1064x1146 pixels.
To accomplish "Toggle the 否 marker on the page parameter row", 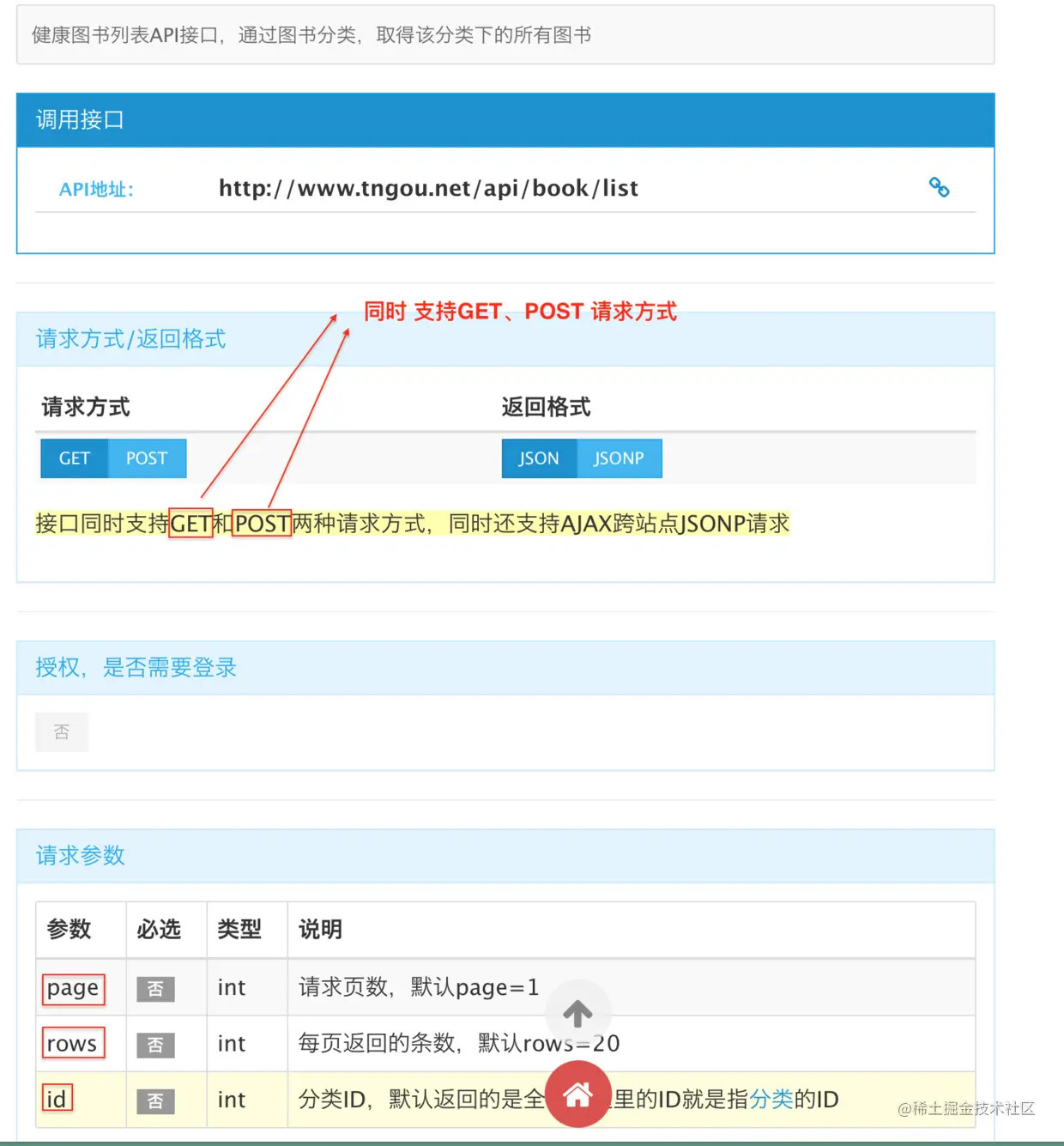I will [x=155, y=989].
